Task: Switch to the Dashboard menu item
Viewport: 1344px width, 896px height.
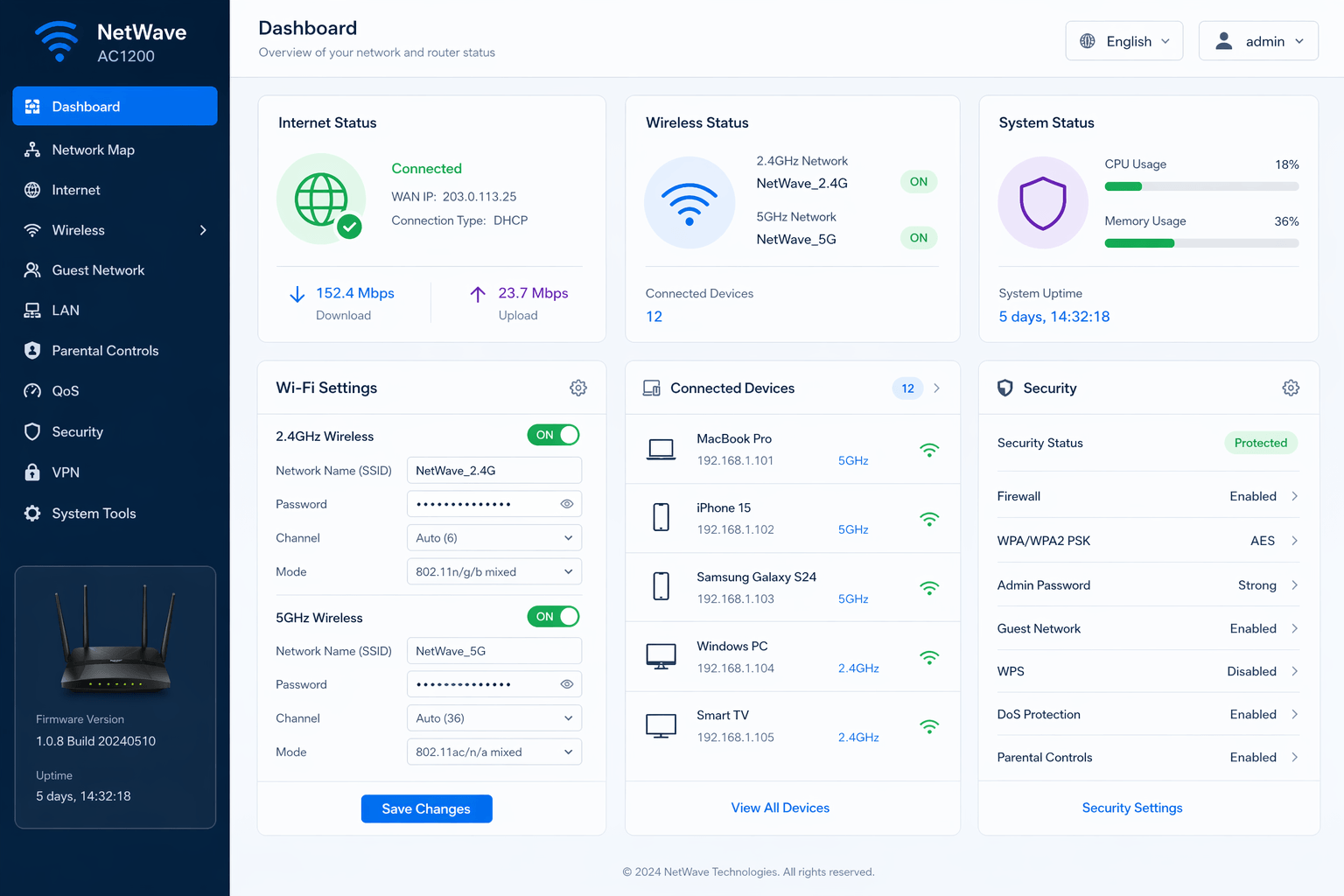Action: tap(85, 106)
